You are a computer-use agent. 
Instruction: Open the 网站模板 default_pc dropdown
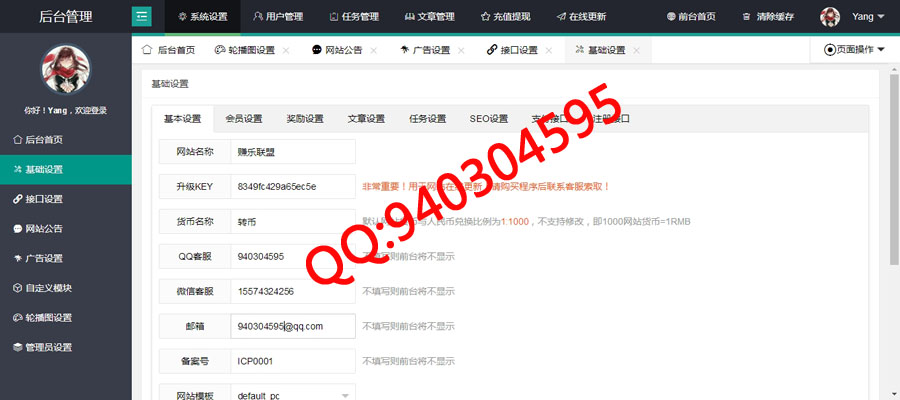(x=294, y=395)
